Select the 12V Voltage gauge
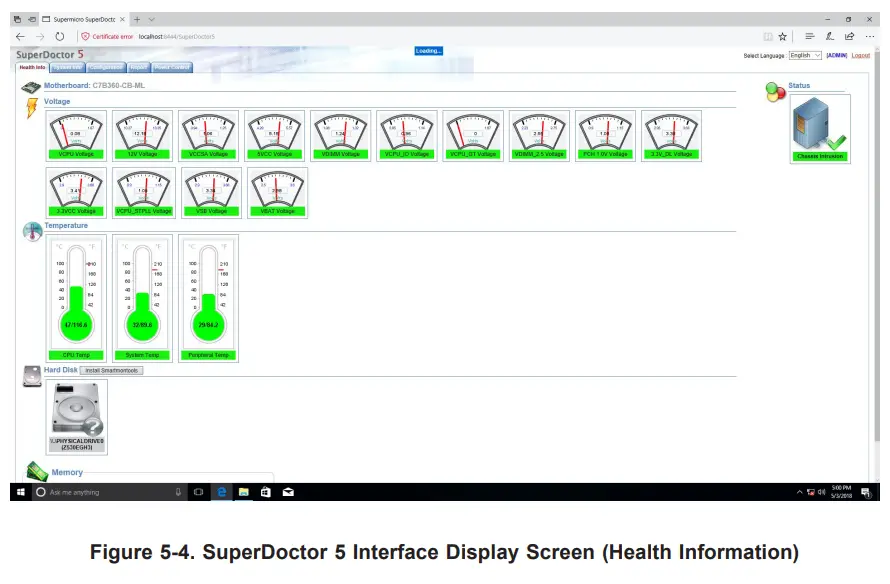 [142, 136]
